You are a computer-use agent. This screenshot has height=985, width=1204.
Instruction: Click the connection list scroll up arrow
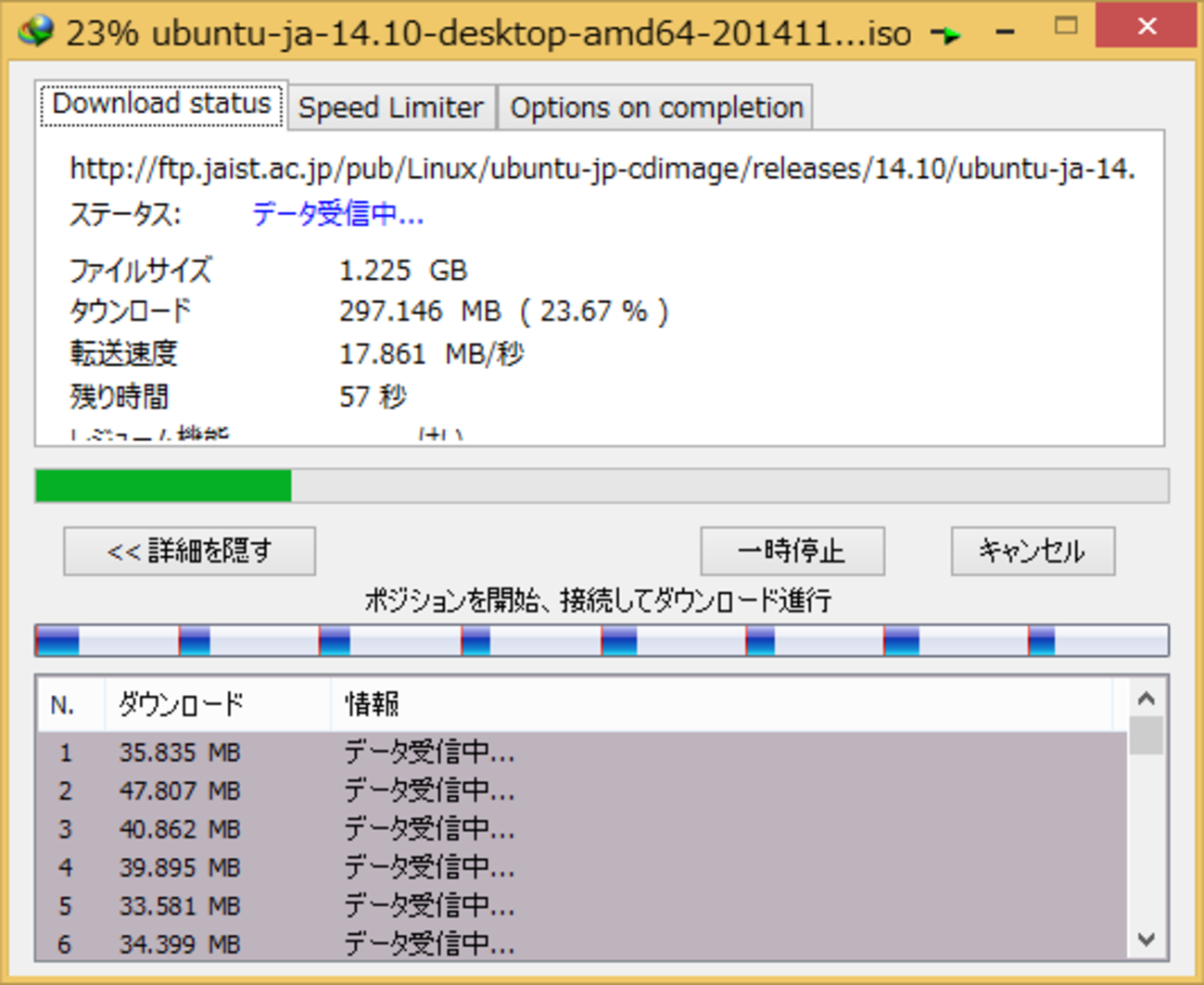[1147, 699]
